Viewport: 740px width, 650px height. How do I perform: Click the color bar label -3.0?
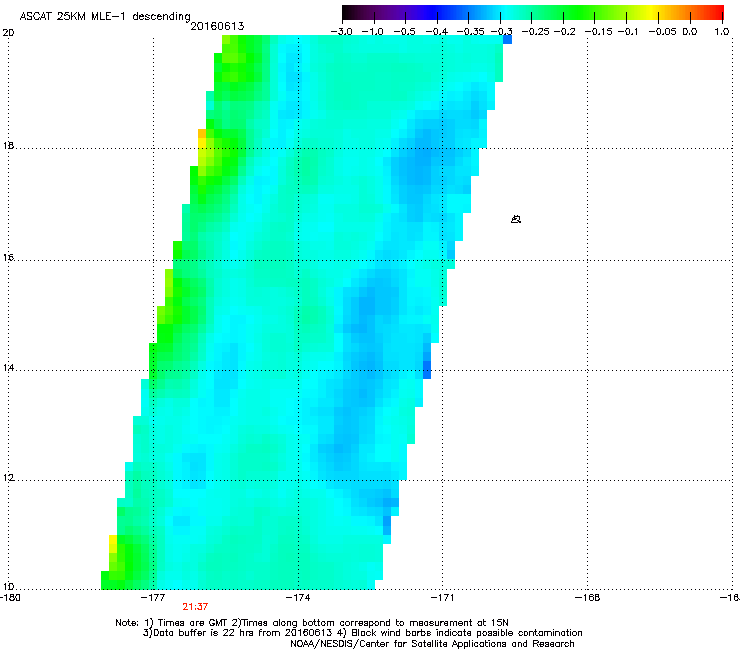pyautogui.click(x=341, y=32)
